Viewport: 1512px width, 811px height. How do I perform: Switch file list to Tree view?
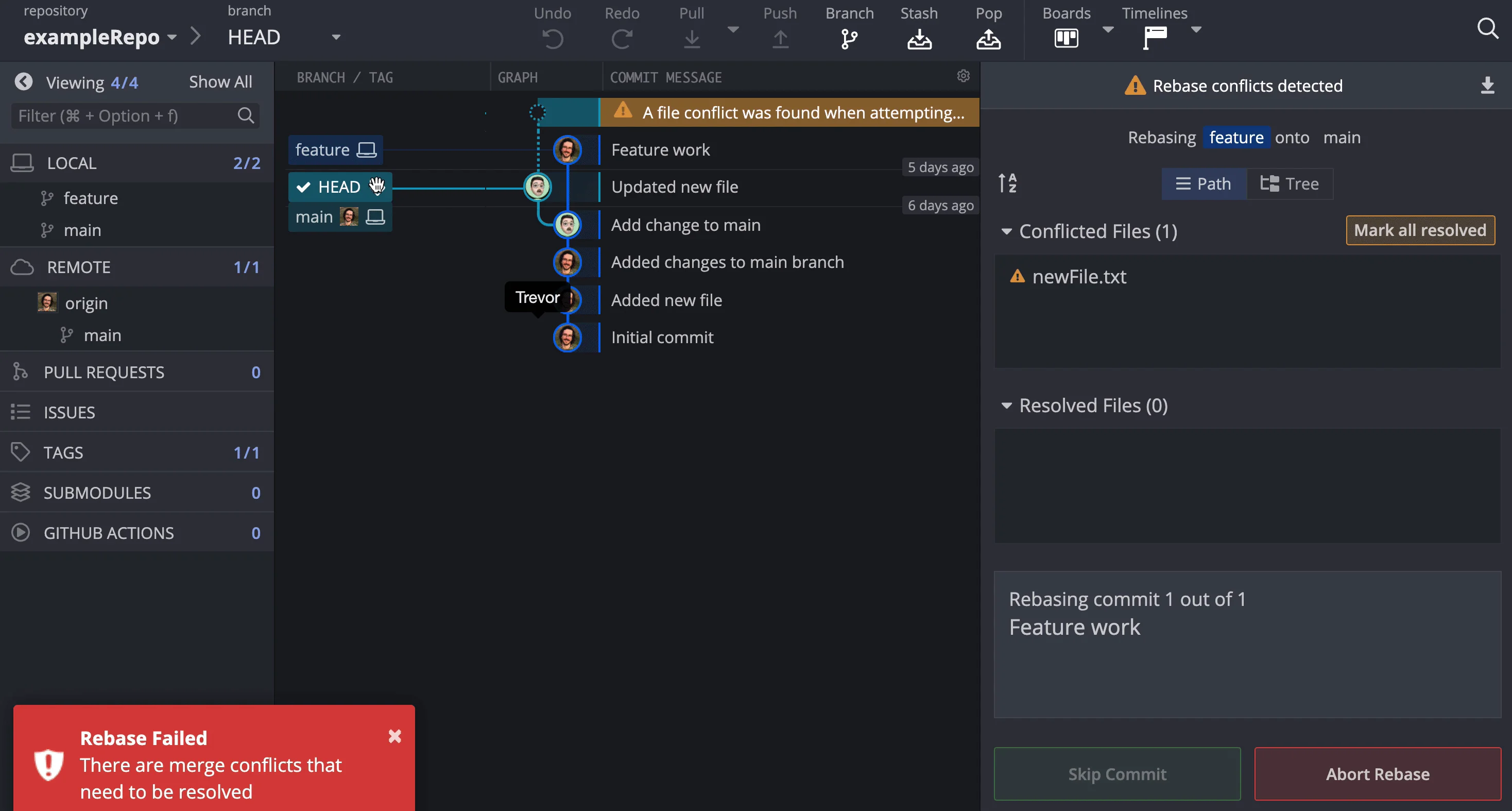(x=1290, y=184)
